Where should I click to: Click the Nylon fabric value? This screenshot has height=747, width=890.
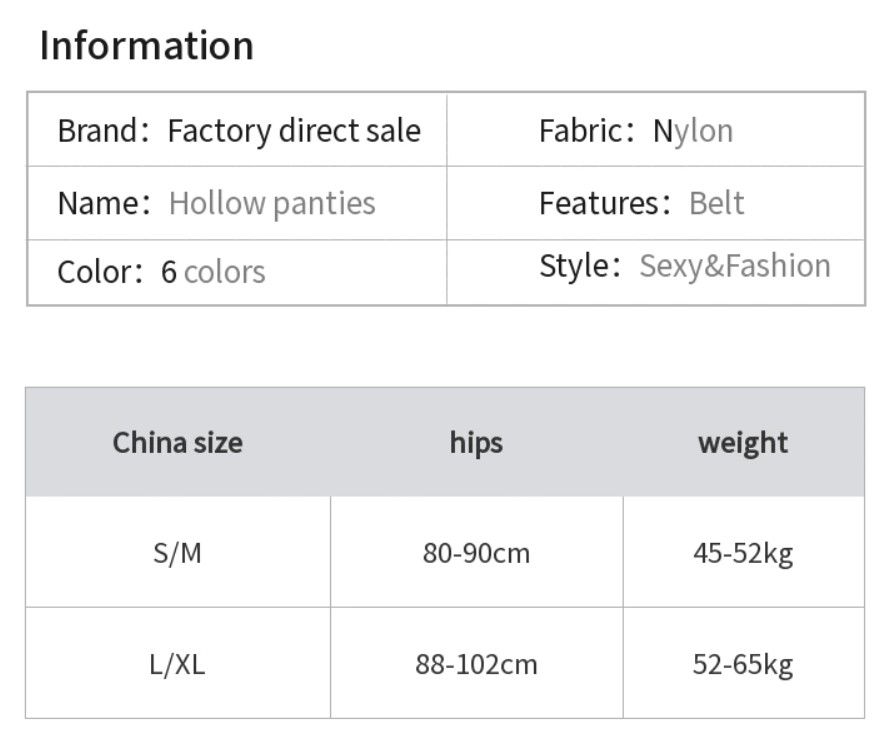693,131
